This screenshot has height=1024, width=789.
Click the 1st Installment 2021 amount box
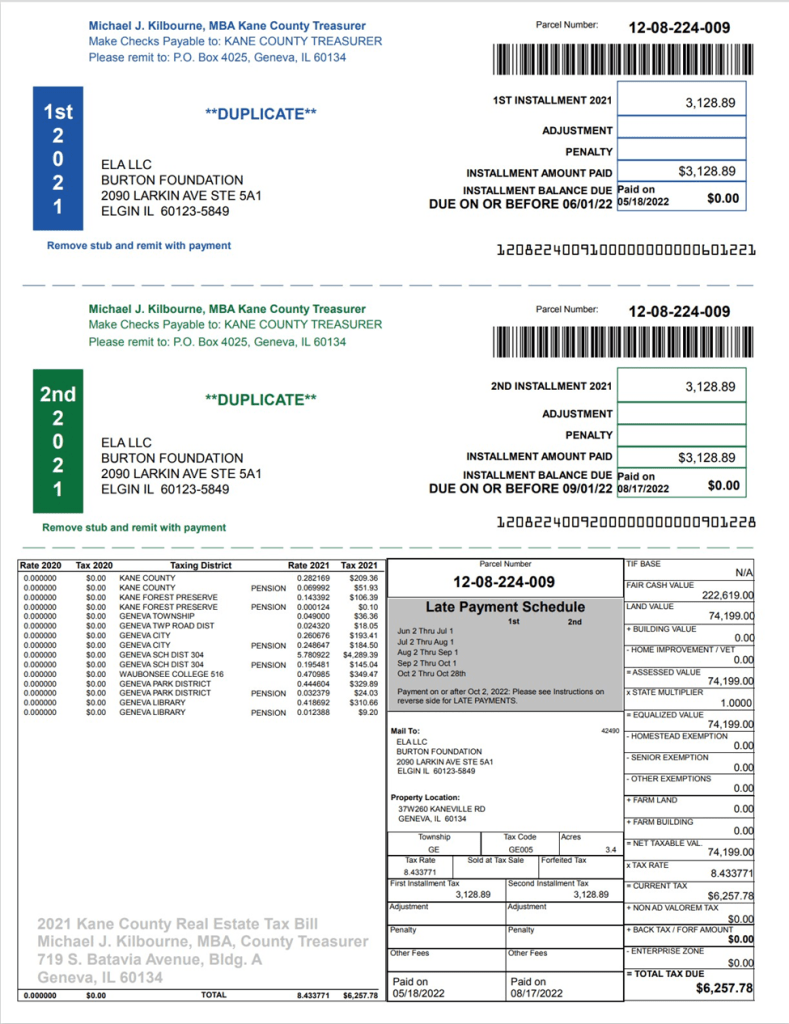tap(681, 103)
